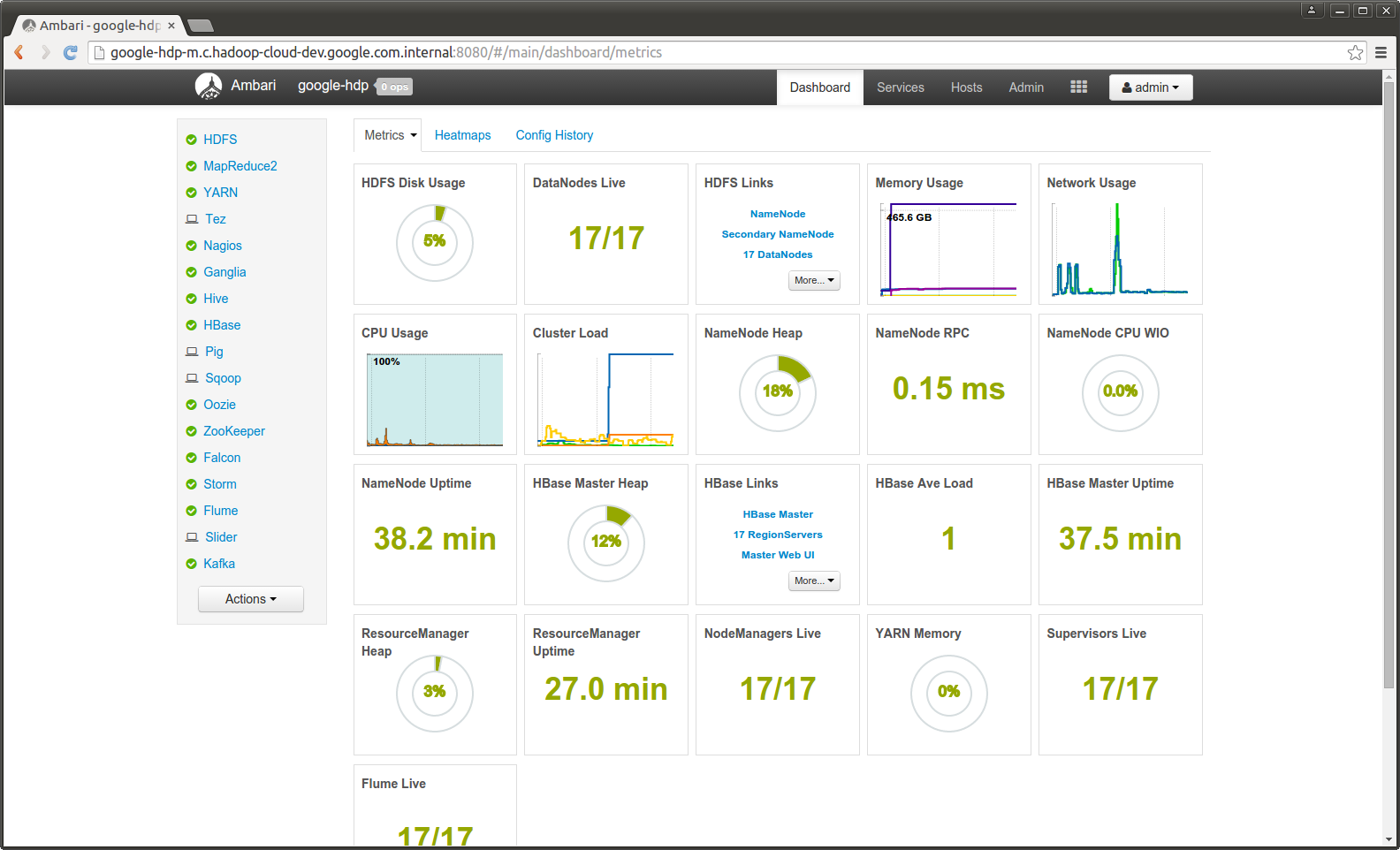Click the YARN Memory 0% gauge
The image size is (1400, 850).
coord(948,693)
